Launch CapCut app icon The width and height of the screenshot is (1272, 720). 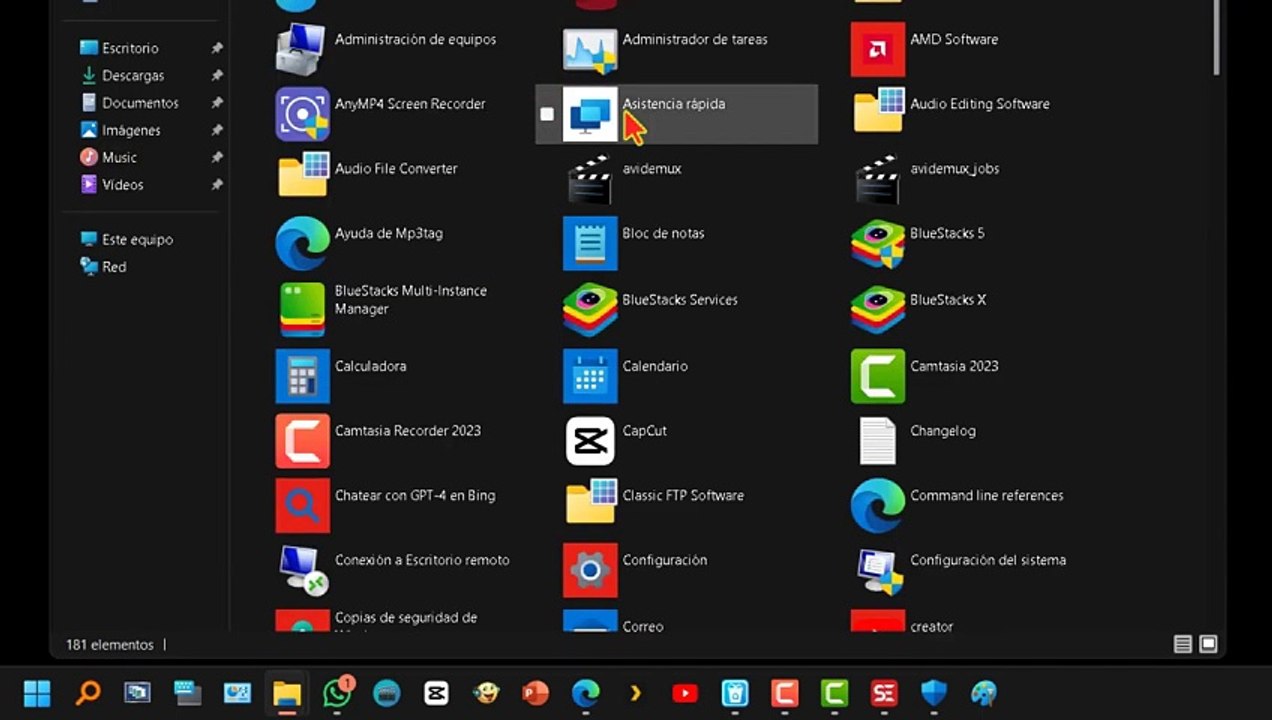click(x=590, y=441)
